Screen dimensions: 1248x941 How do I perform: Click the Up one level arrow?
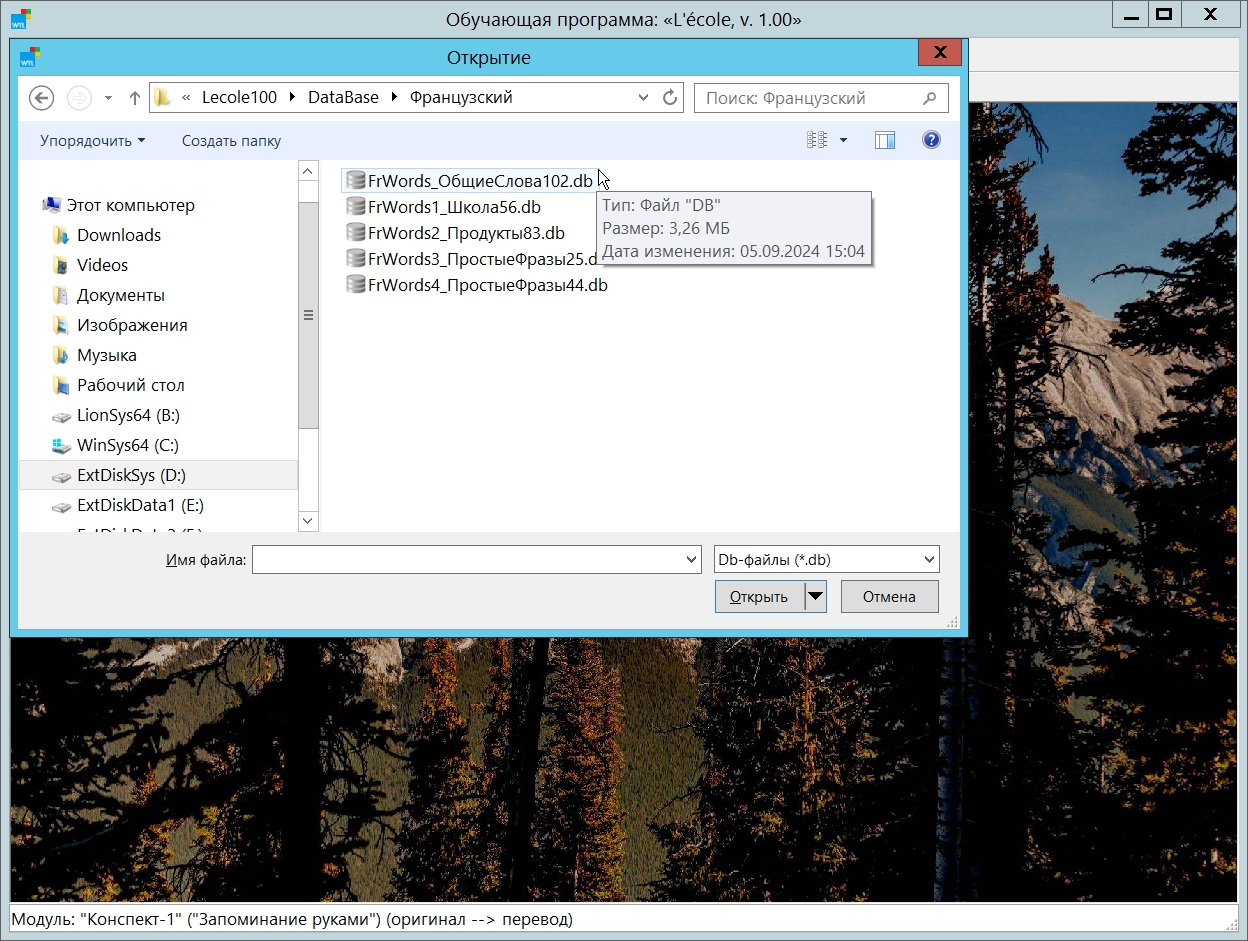click(x=135, y=98)
